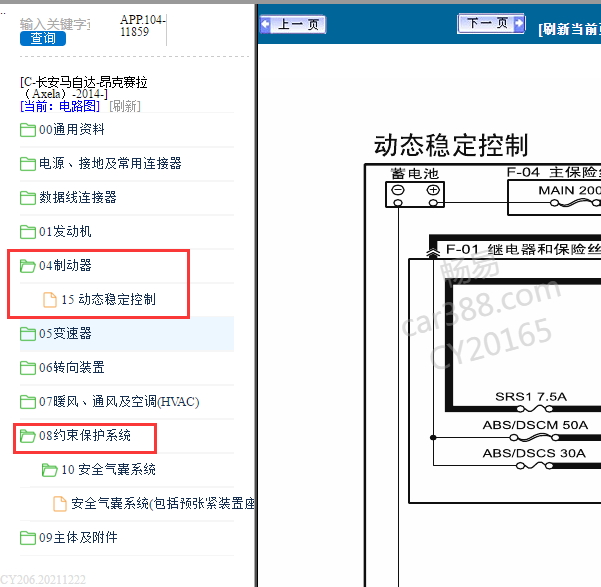This screenshot has height=587, width=601.
Task: Click the 蓄电池 battery symbol in diagram
Action: pyautogui.click(x=415, y=194)
